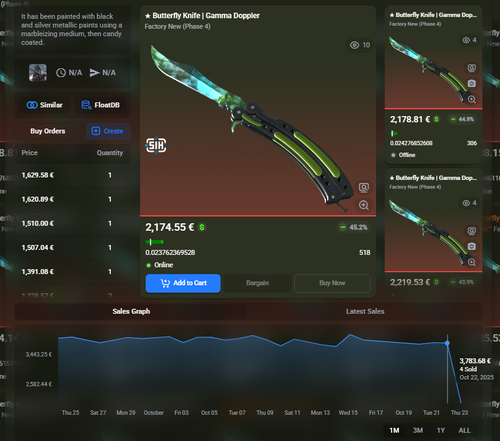
Task: Click float wear bar of 2,174.55 € knife
Action: tap(155, 242)
